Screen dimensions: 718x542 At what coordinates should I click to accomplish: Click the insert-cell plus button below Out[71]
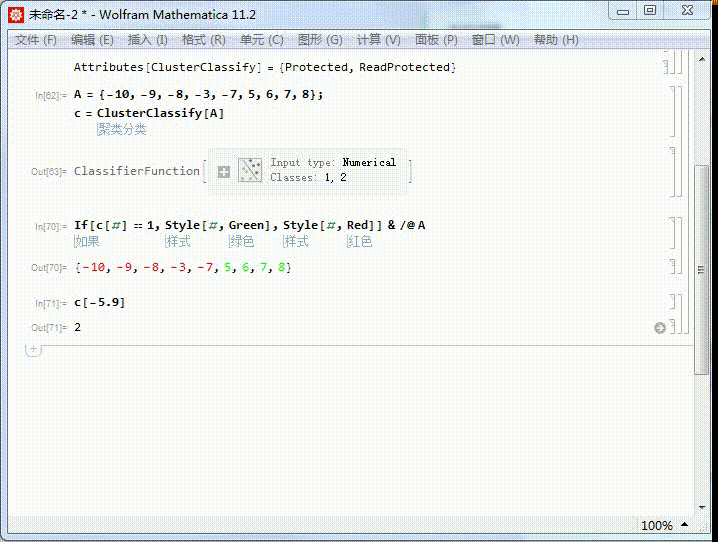(x=33, y=349)
